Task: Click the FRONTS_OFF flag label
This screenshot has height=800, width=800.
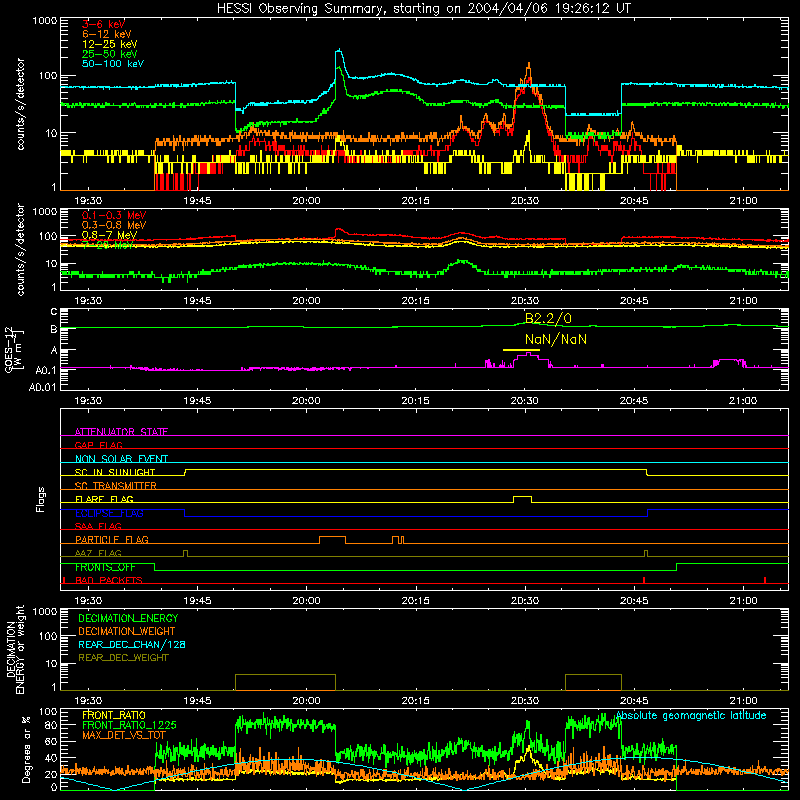Action: tap(105, 567)
